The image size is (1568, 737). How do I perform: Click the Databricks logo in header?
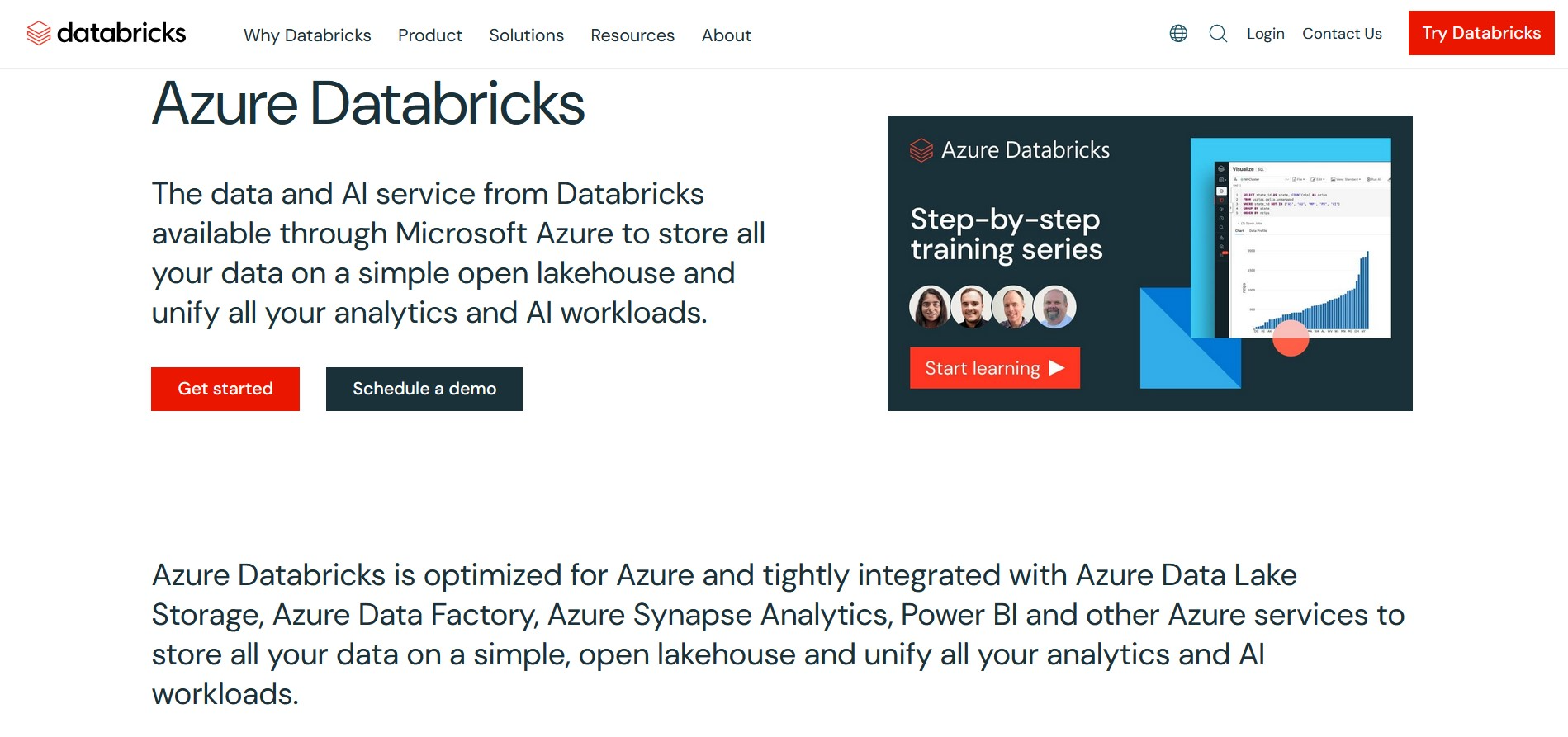tap(106, 33)
